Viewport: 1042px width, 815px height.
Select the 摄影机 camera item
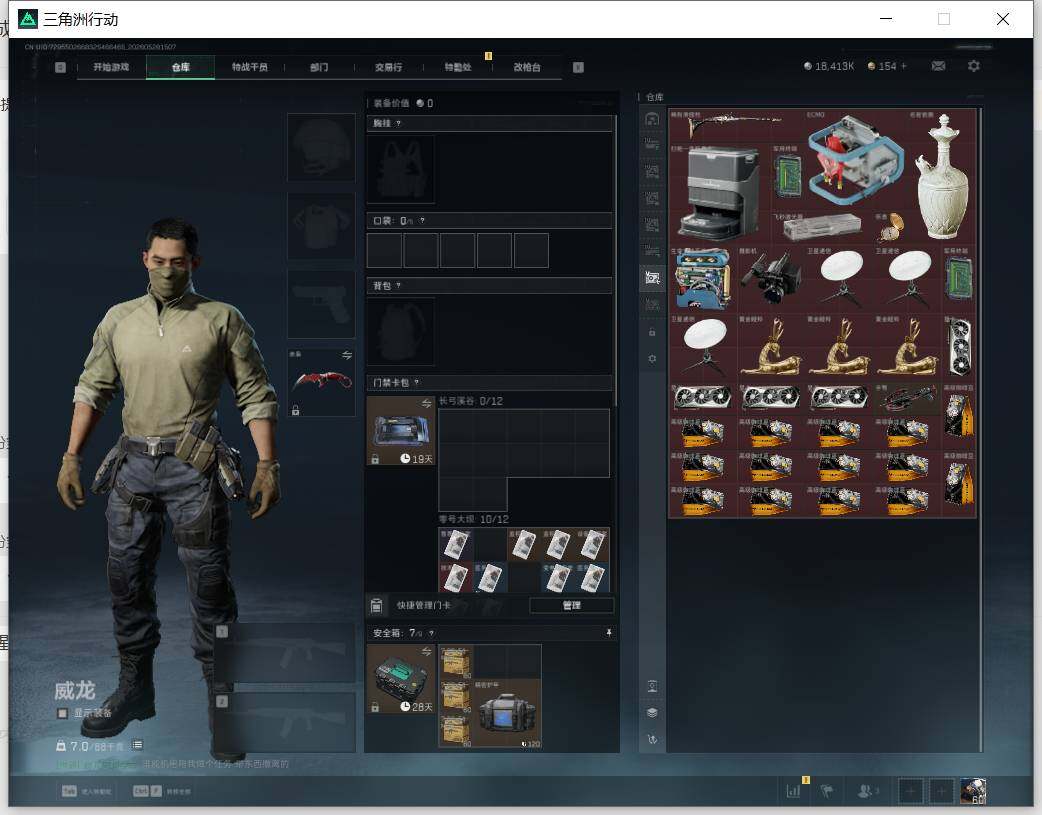[771, 278]
